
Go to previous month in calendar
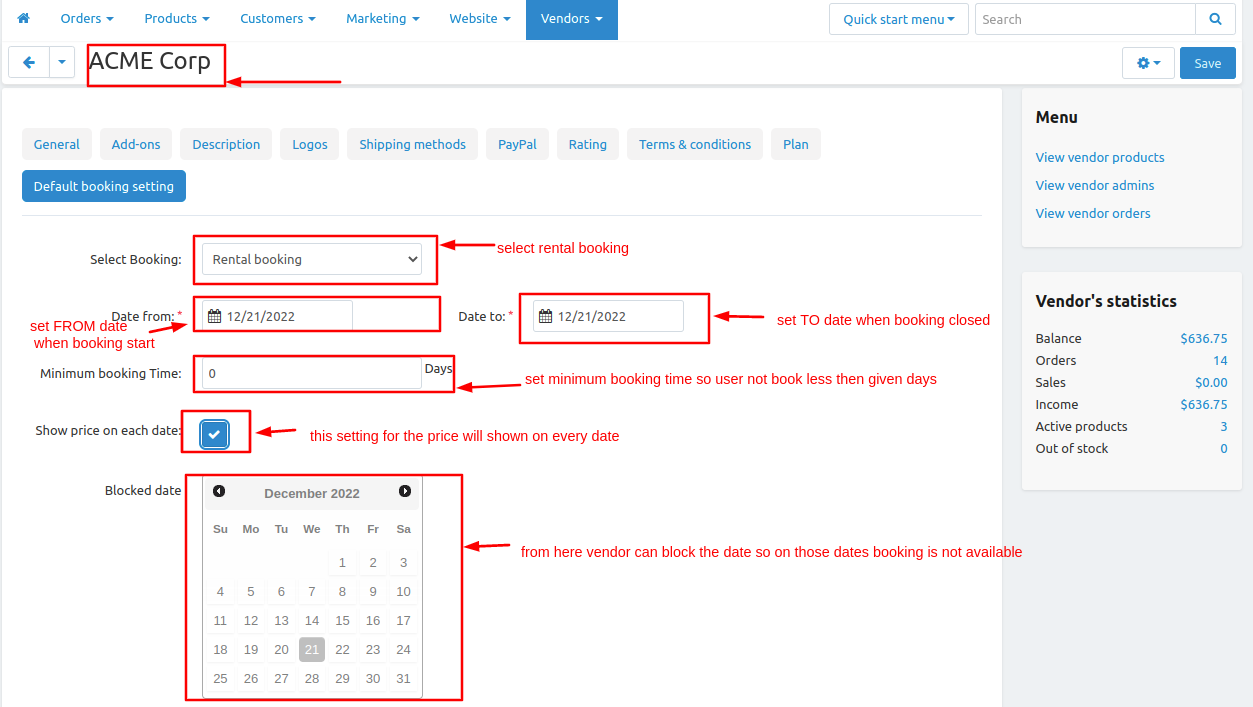tap(219, 491)
